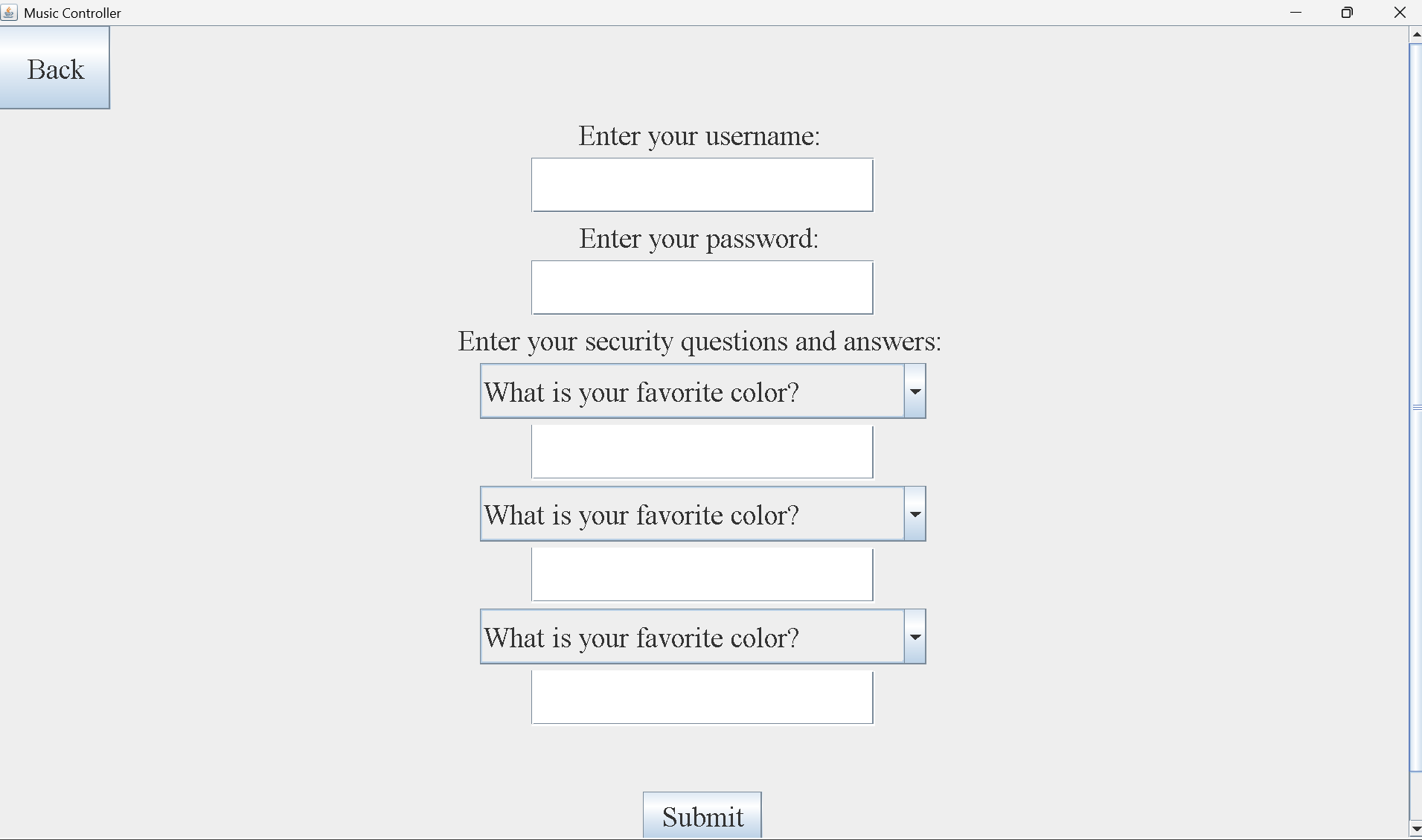Click the first dropdown arrow icon
Viewport: 1422px width, 840px height.
[x=915, y=391]
